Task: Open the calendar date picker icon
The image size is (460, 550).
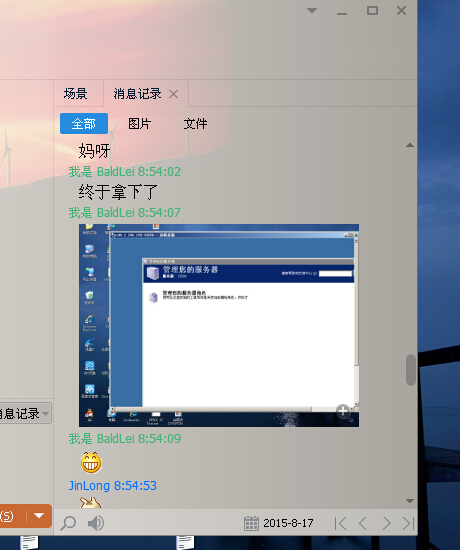Action: pyautogui.click(x=251, y=523)
